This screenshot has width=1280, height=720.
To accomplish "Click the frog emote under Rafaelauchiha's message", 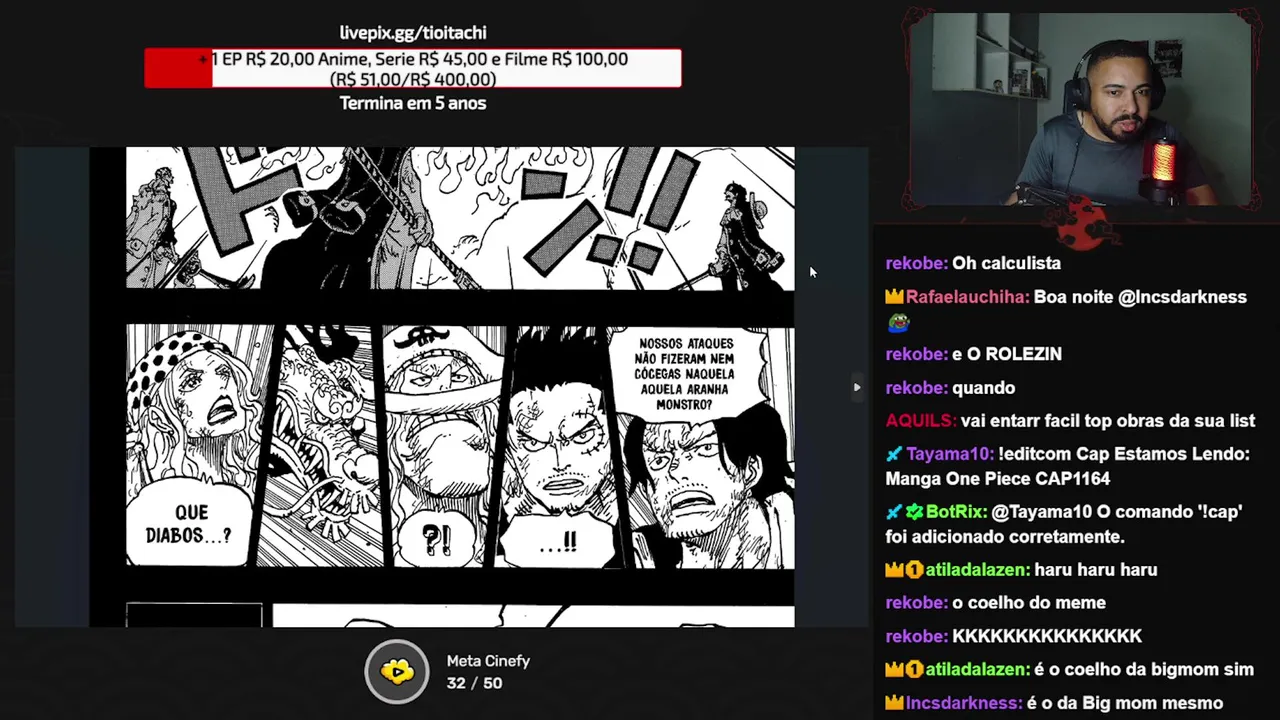I will pos(897,323).
